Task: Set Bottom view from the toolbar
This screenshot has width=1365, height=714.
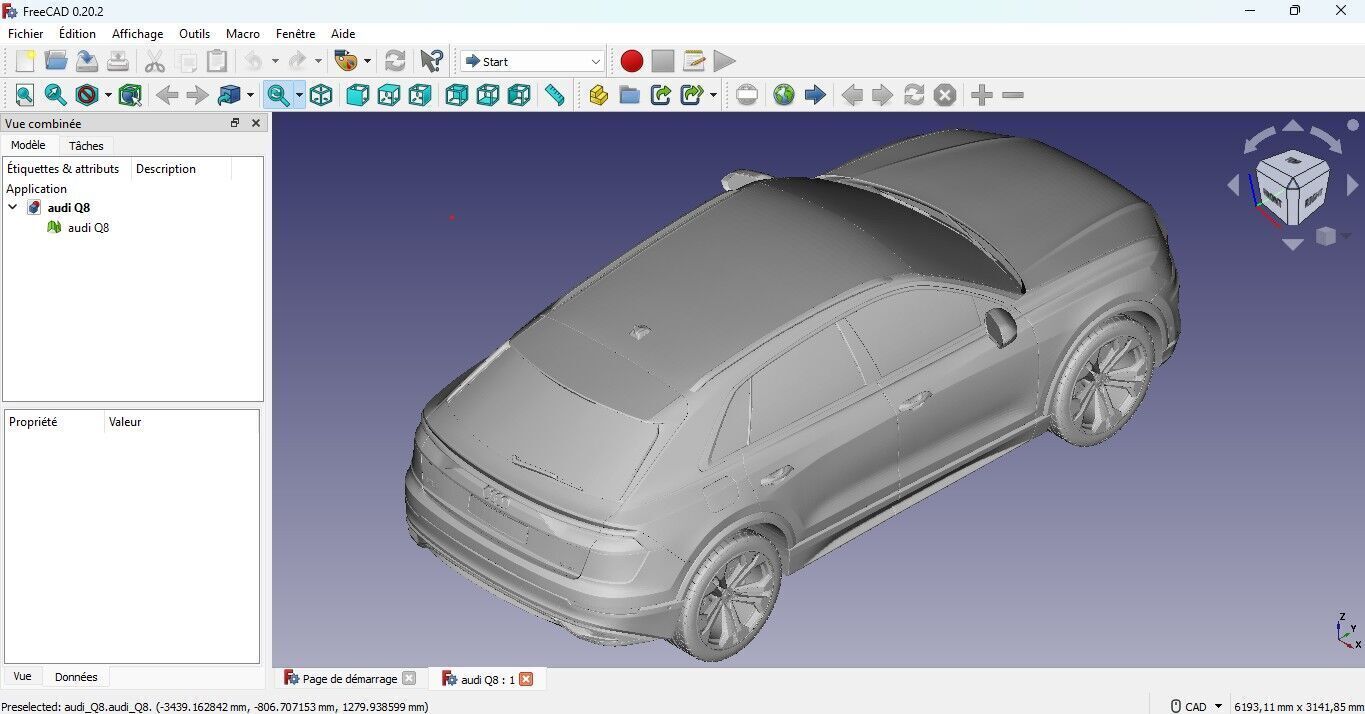Action: coord(488,95)
